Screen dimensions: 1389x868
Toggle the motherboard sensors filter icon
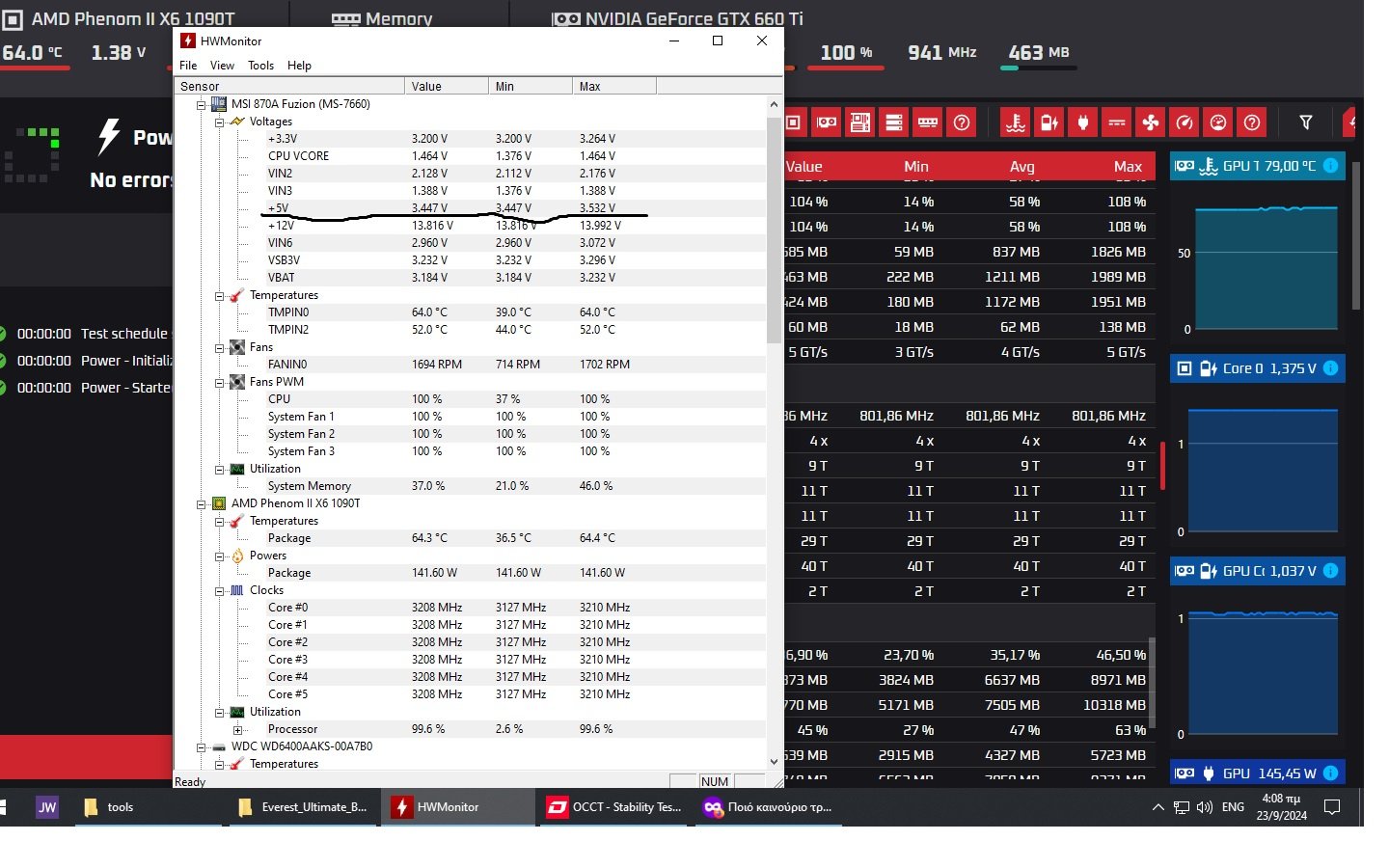click(x=860, y=122)
